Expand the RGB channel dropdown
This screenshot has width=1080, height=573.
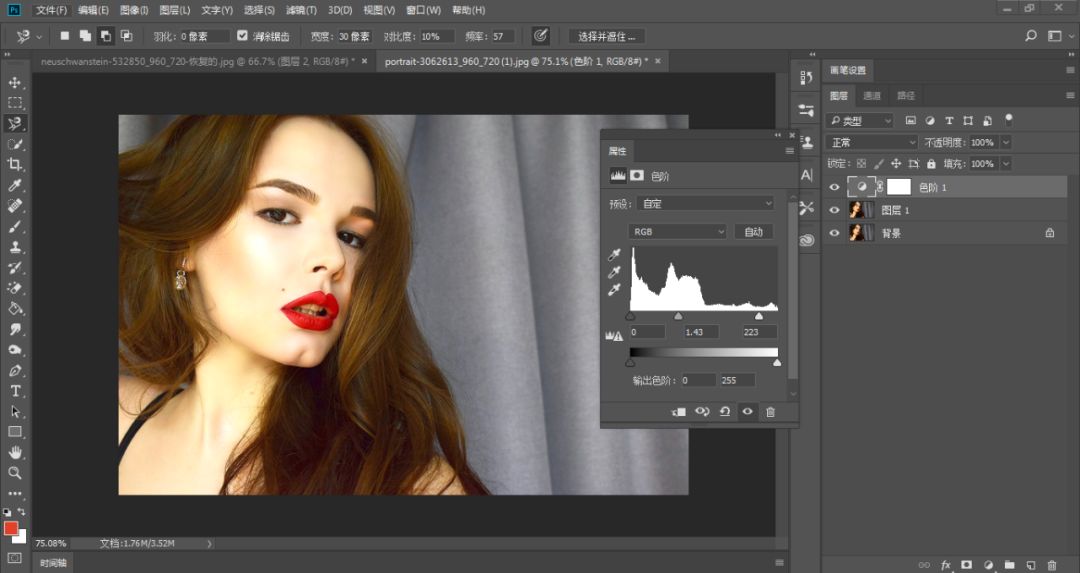click(x=677, y=232)
